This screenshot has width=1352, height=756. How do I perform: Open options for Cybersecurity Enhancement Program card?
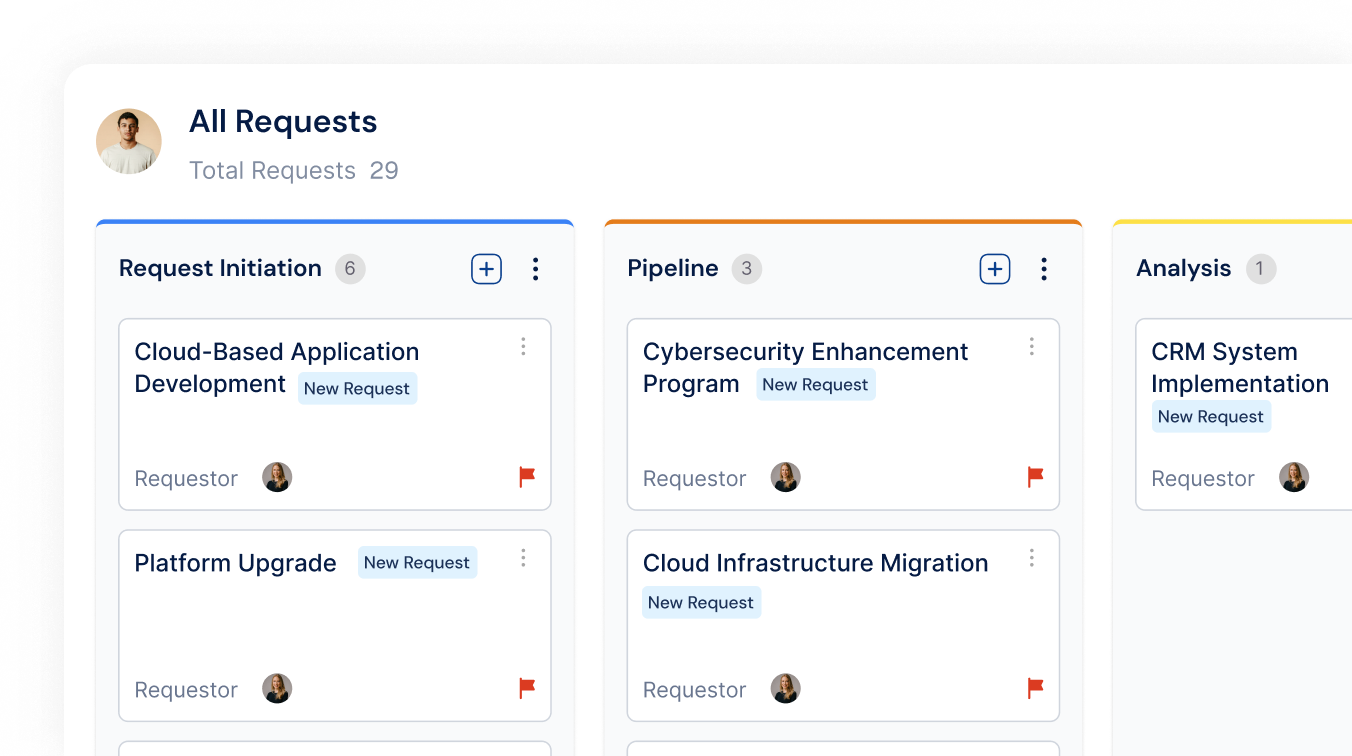(x=1032, y=347)
